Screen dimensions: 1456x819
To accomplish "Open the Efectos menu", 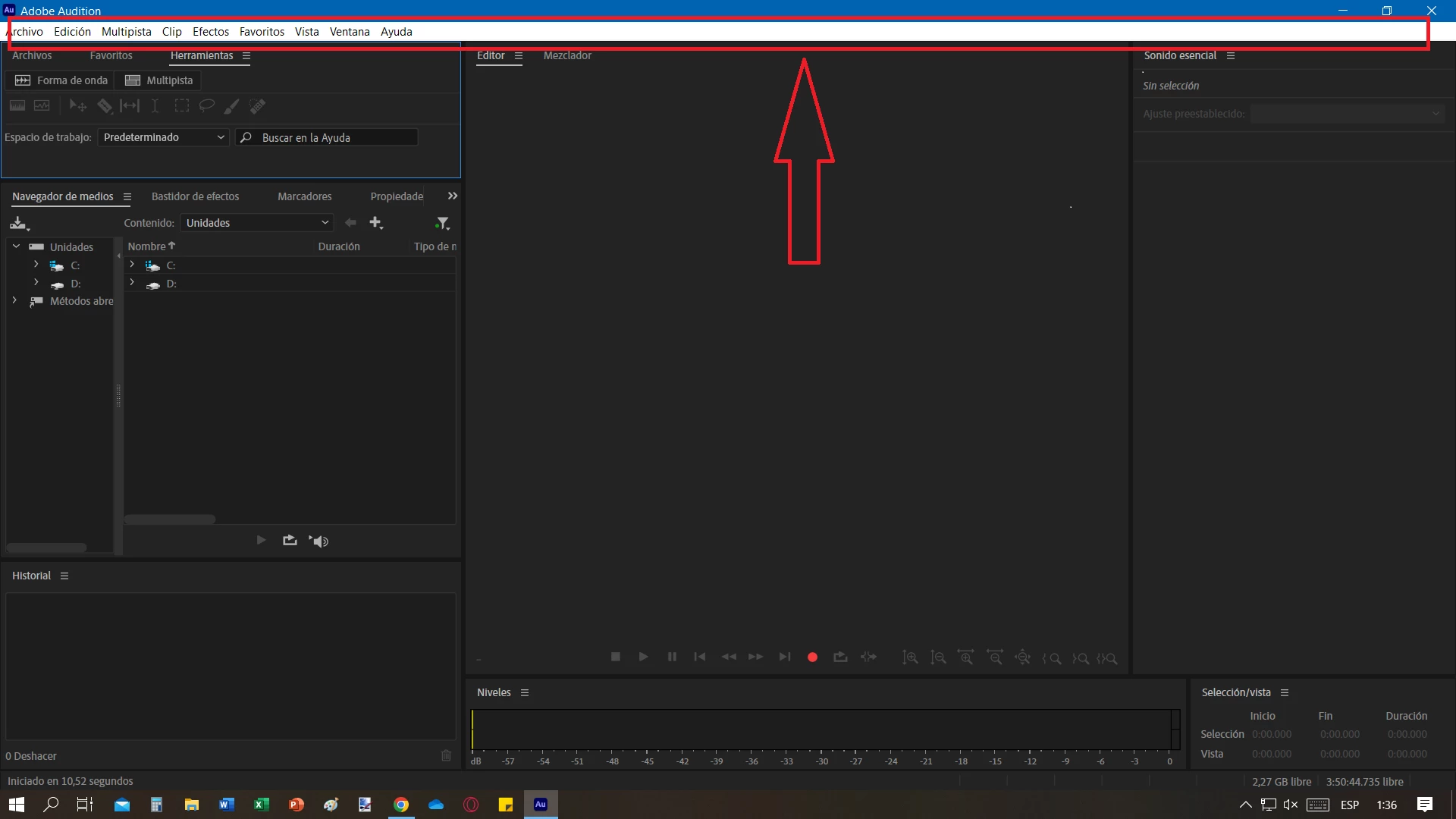I will pyautogui.click(x=210, y=32).
